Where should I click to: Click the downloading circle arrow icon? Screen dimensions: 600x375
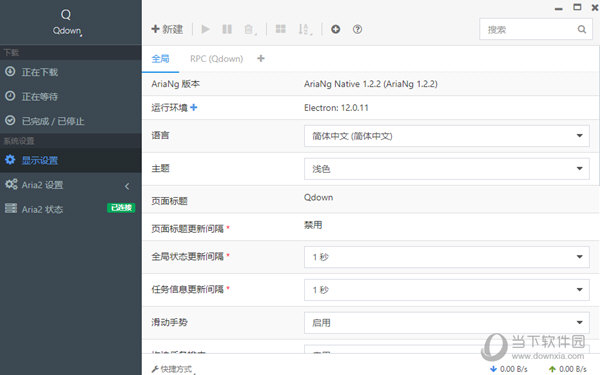point(10,71)
